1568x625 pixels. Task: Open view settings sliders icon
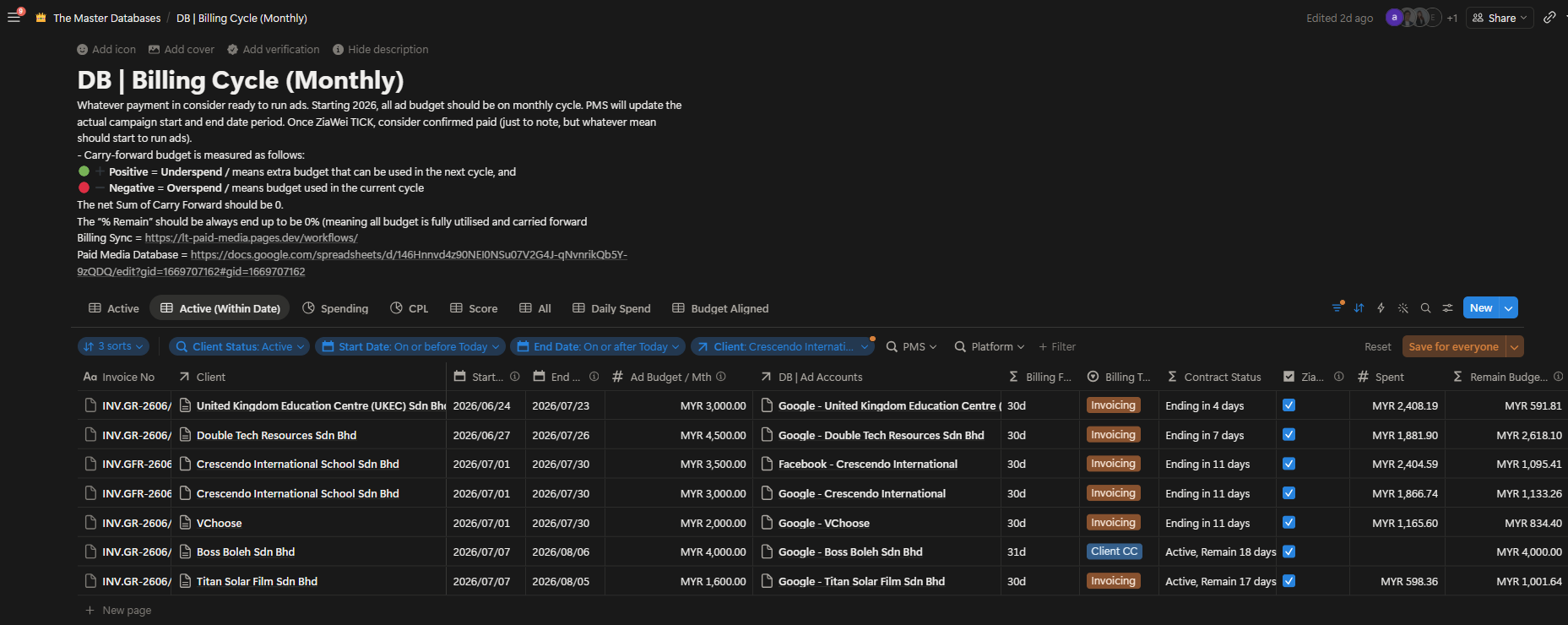tap(1447, 308)
